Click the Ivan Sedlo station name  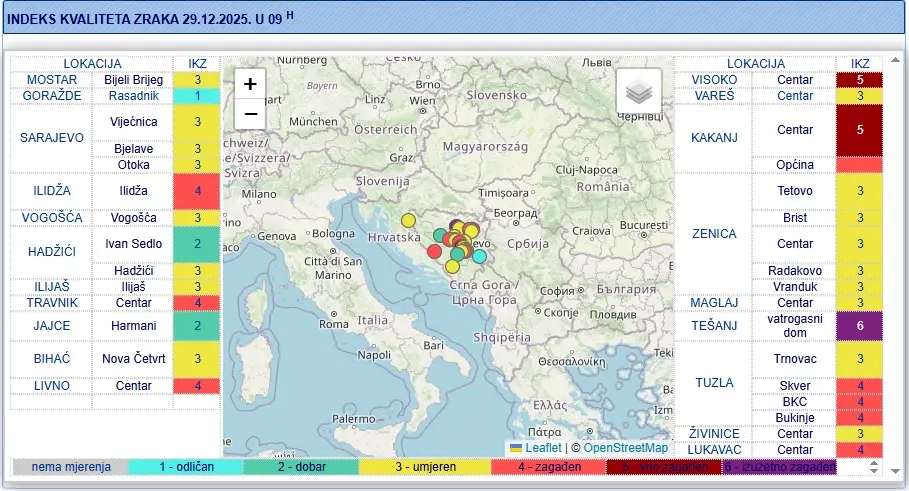[x=133, y=243]
